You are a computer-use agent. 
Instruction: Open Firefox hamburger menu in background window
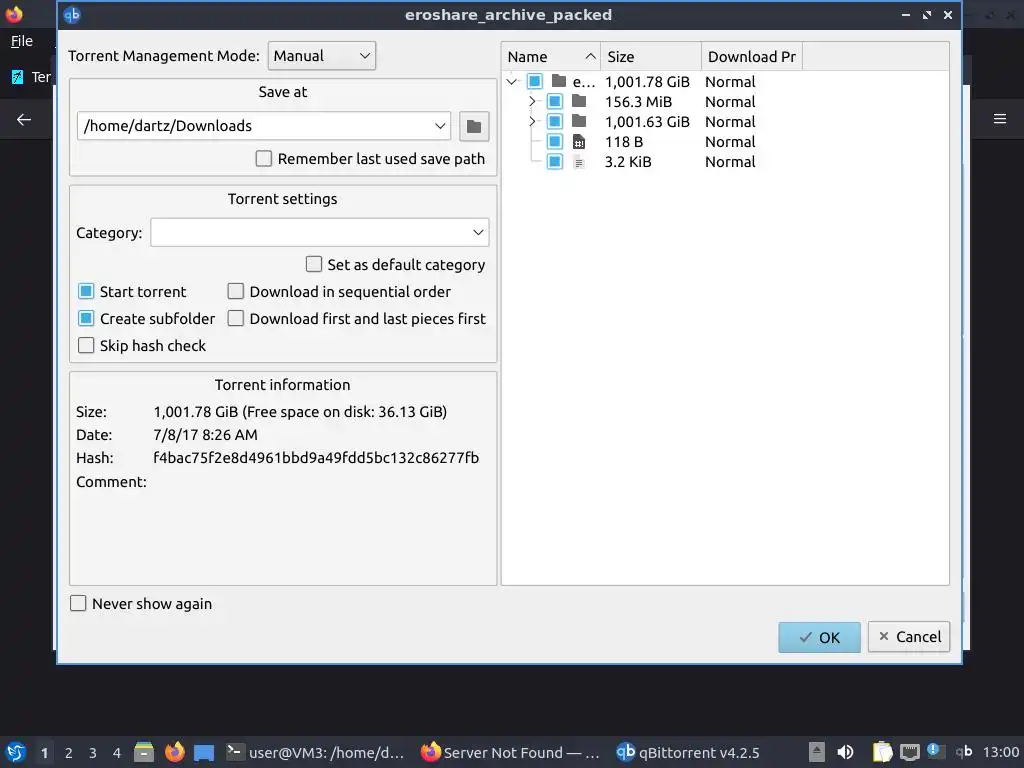[1000, 119]
